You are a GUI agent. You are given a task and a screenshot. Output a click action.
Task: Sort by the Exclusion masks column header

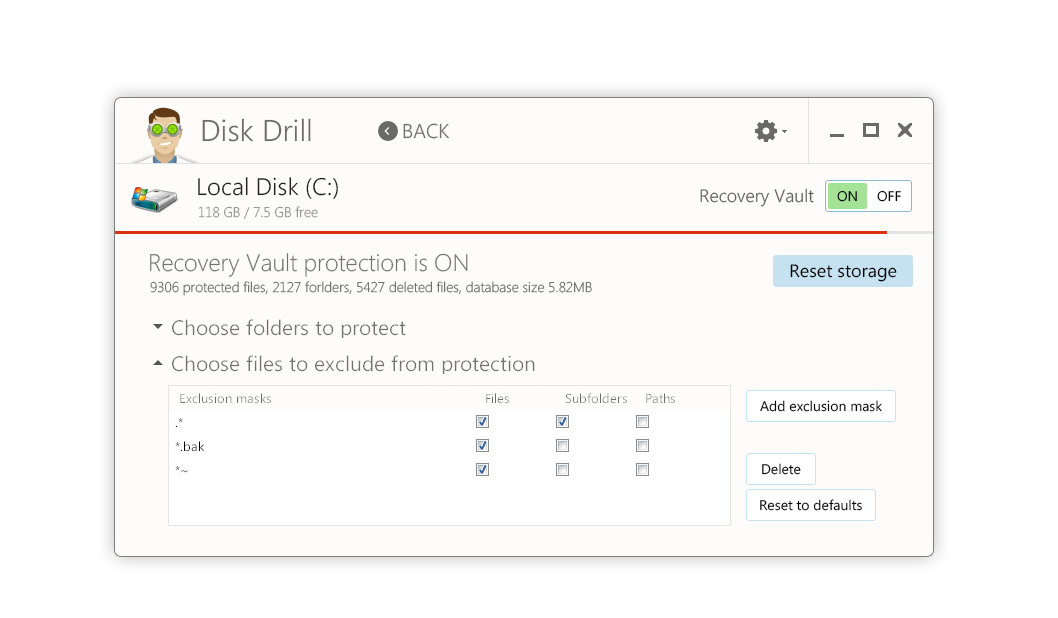tap(226, 399)
